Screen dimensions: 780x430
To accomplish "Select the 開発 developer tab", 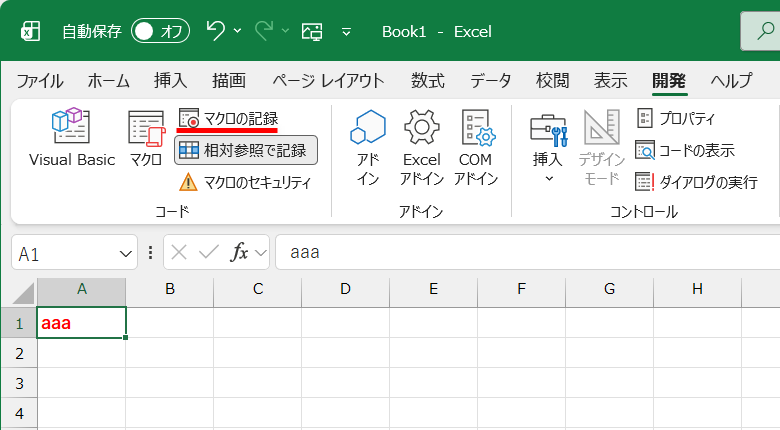I will pos(669,80).
